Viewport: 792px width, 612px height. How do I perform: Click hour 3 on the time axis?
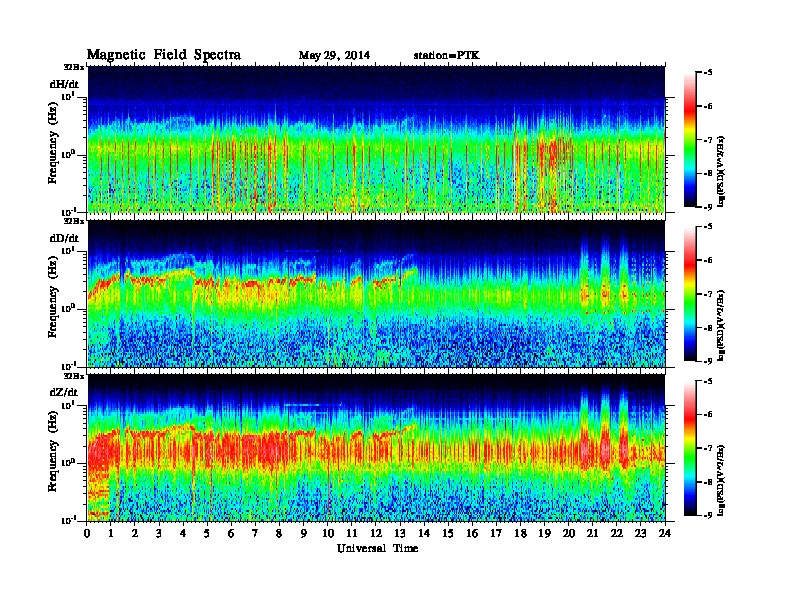tap(159, 533)
